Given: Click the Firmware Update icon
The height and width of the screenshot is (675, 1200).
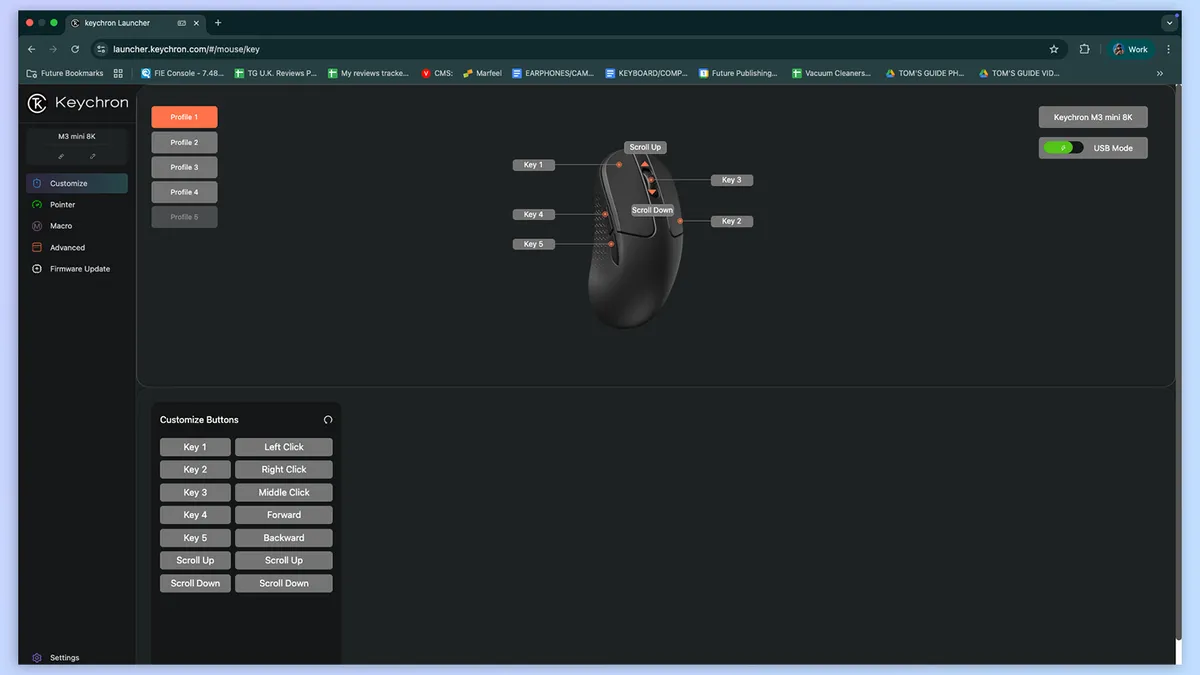Looking at the screenshot, I should (x=37, y=269).
